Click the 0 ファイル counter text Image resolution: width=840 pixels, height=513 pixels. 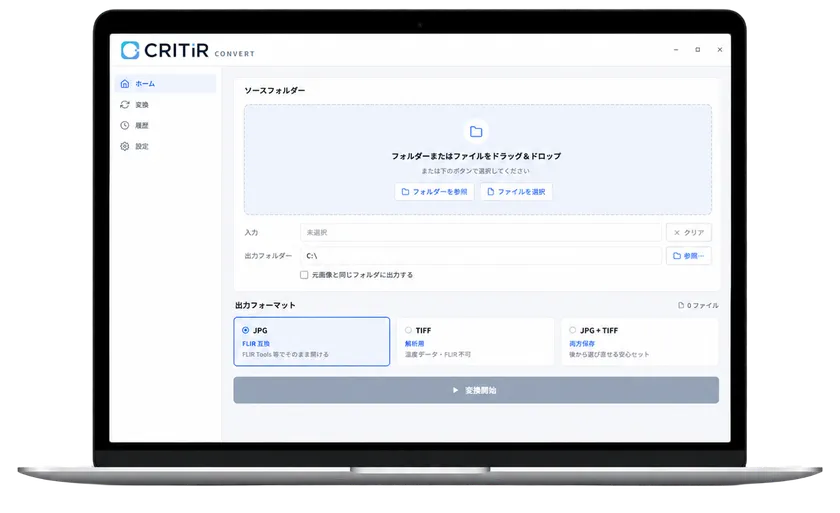click(699, 305)
